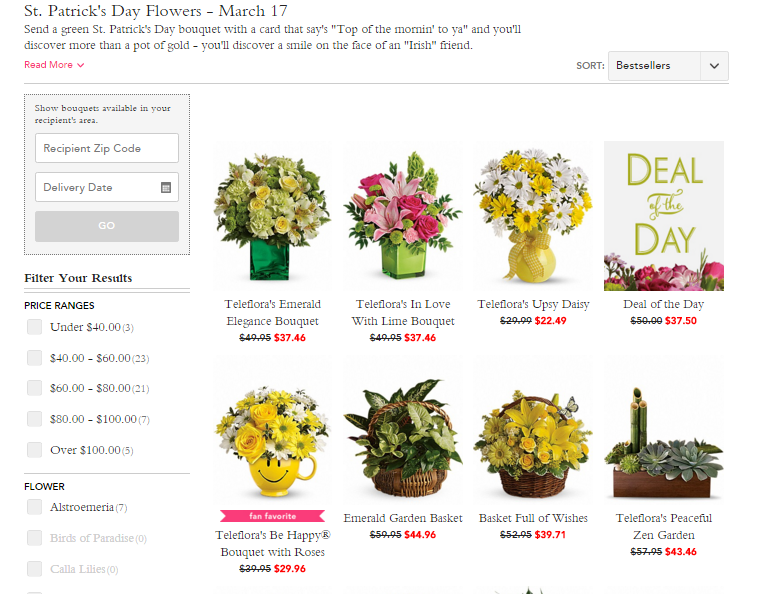Click the Delivery Date input field

tap(107, 187)
